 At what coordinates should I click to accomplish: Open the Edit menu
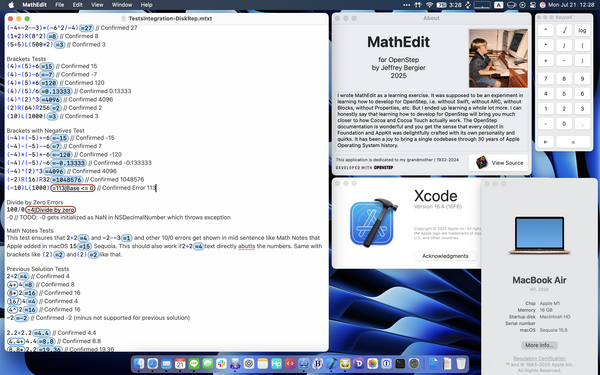78,5
